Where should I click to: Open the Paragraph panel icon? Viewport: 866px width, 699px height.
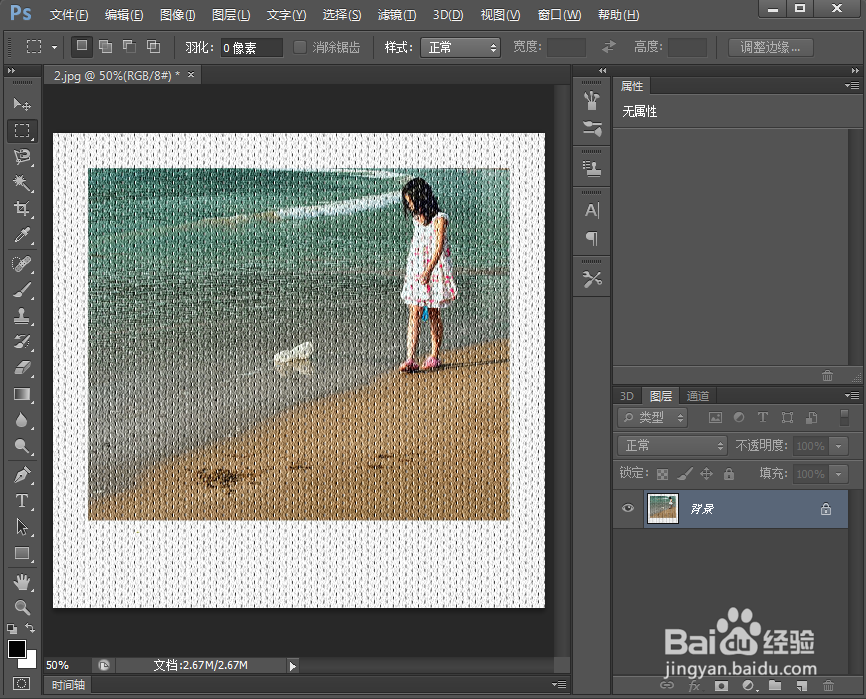pyautogui.click(x=592, y=239)
